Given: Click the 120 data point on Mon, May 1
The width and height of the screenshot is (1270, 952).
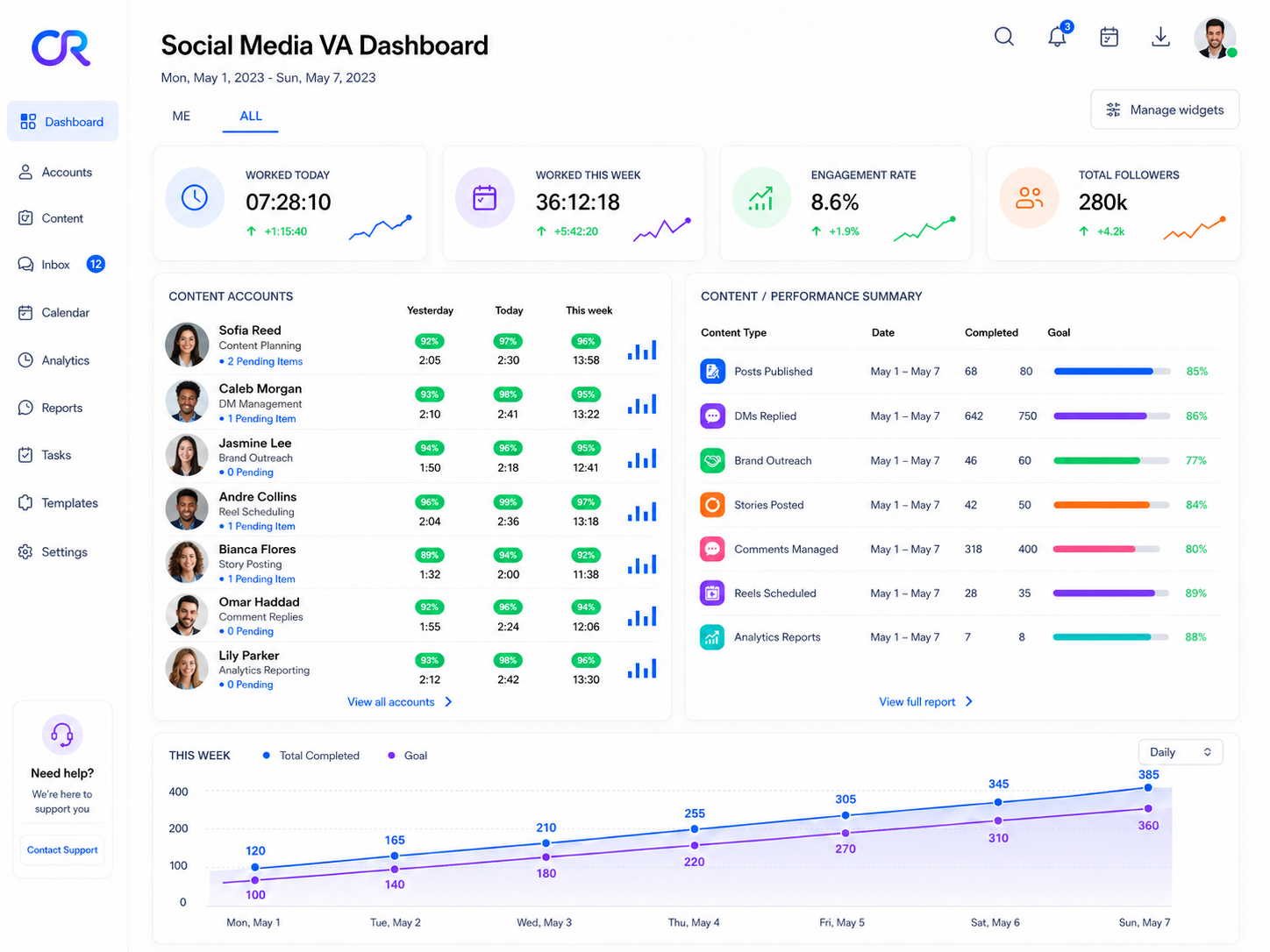Looking at the screenshot, I should click(x=255, y=867).
